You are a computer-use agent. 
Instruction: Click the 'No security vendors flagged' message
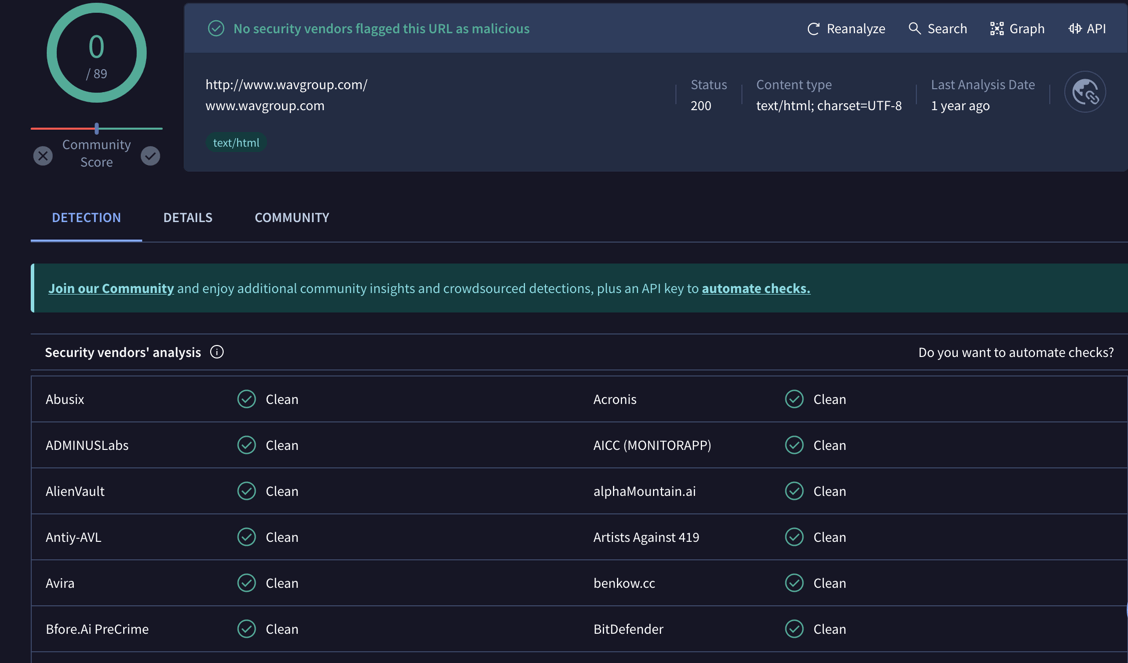381,29
